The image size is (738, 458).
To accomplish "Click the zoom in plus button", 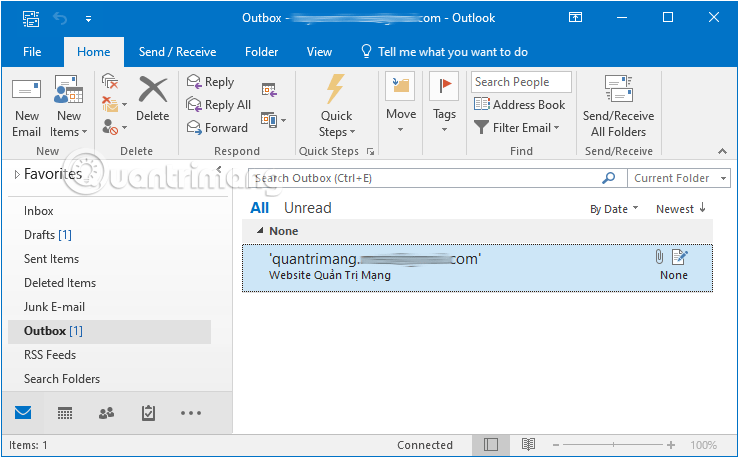I will point(671,445).
